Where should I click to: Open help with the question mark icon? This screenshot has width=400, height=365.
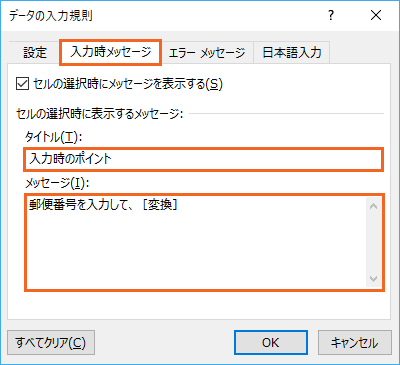[331, 15]
